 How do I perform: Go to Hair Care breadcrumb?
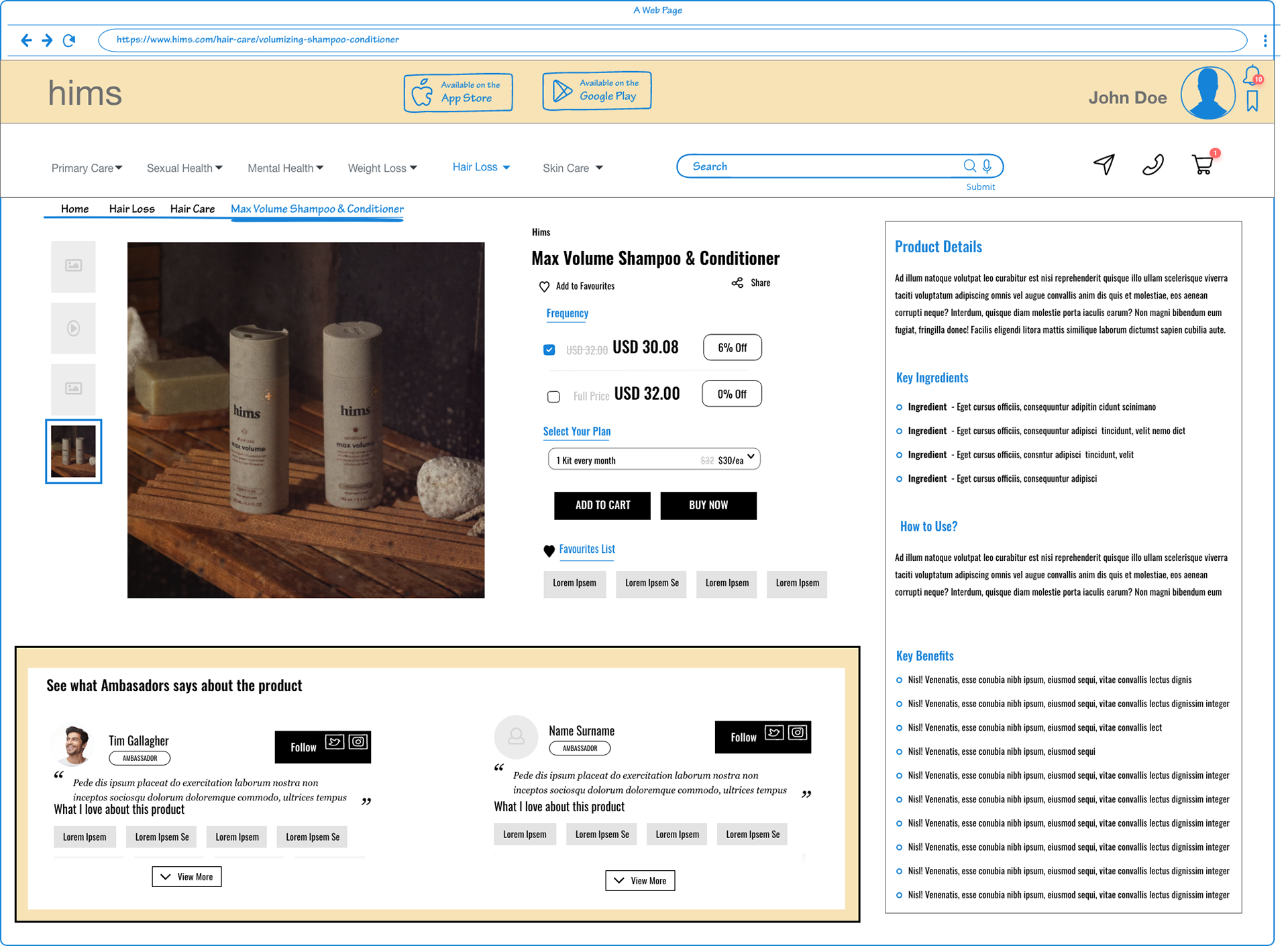[x=193, y=209]
